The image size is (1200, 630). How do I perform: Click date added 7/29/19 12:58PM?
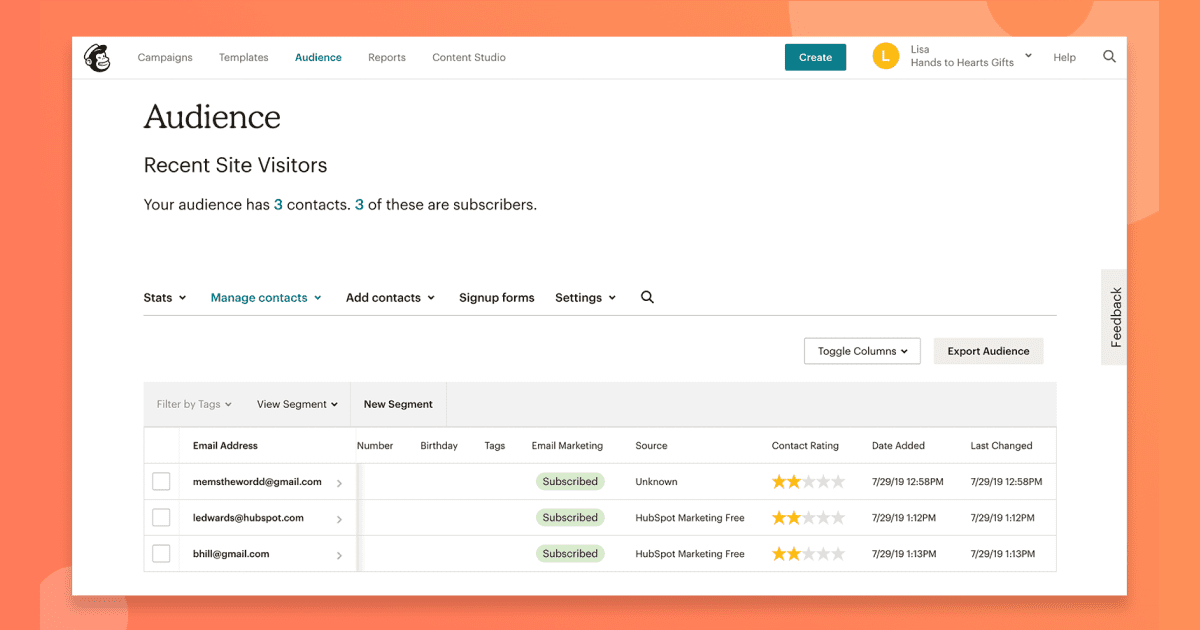tap(907, 482)
